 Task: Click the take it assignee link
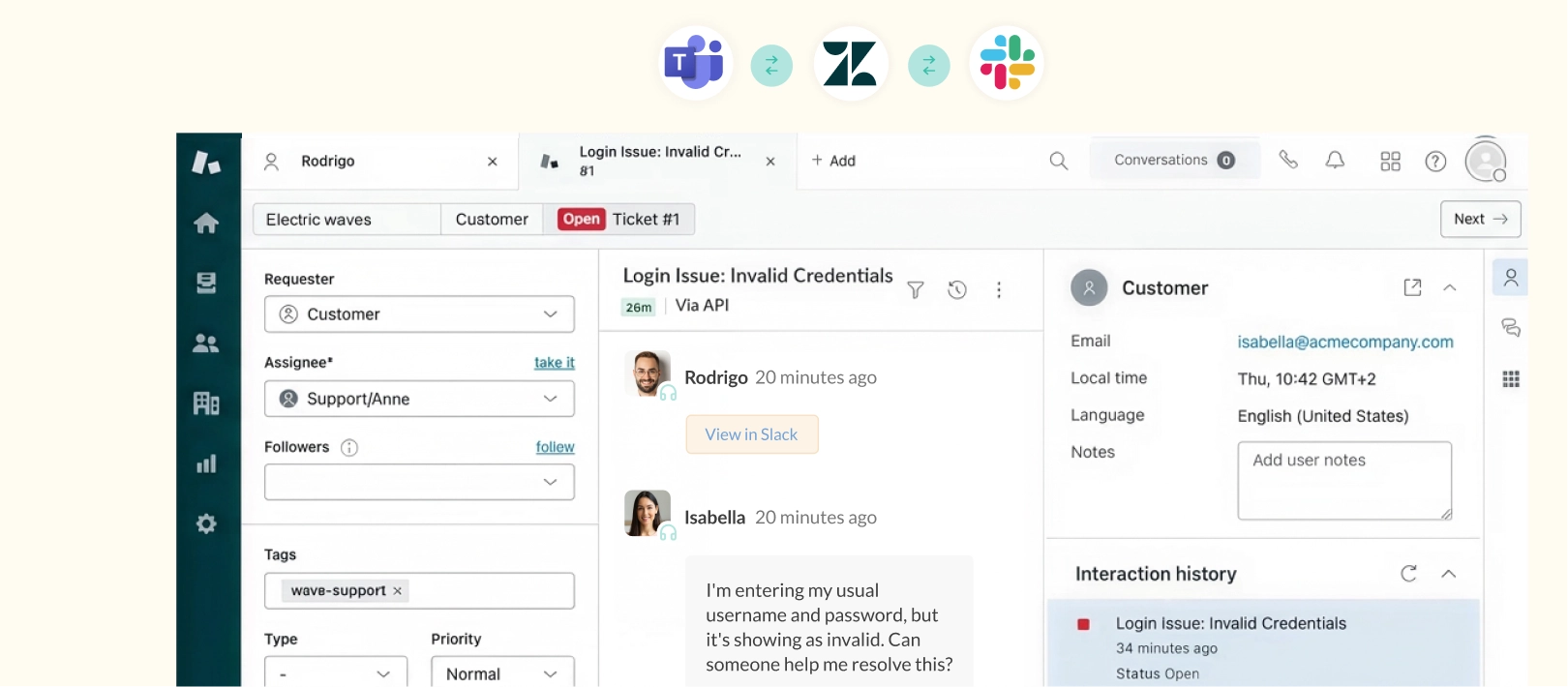[554, 362]
